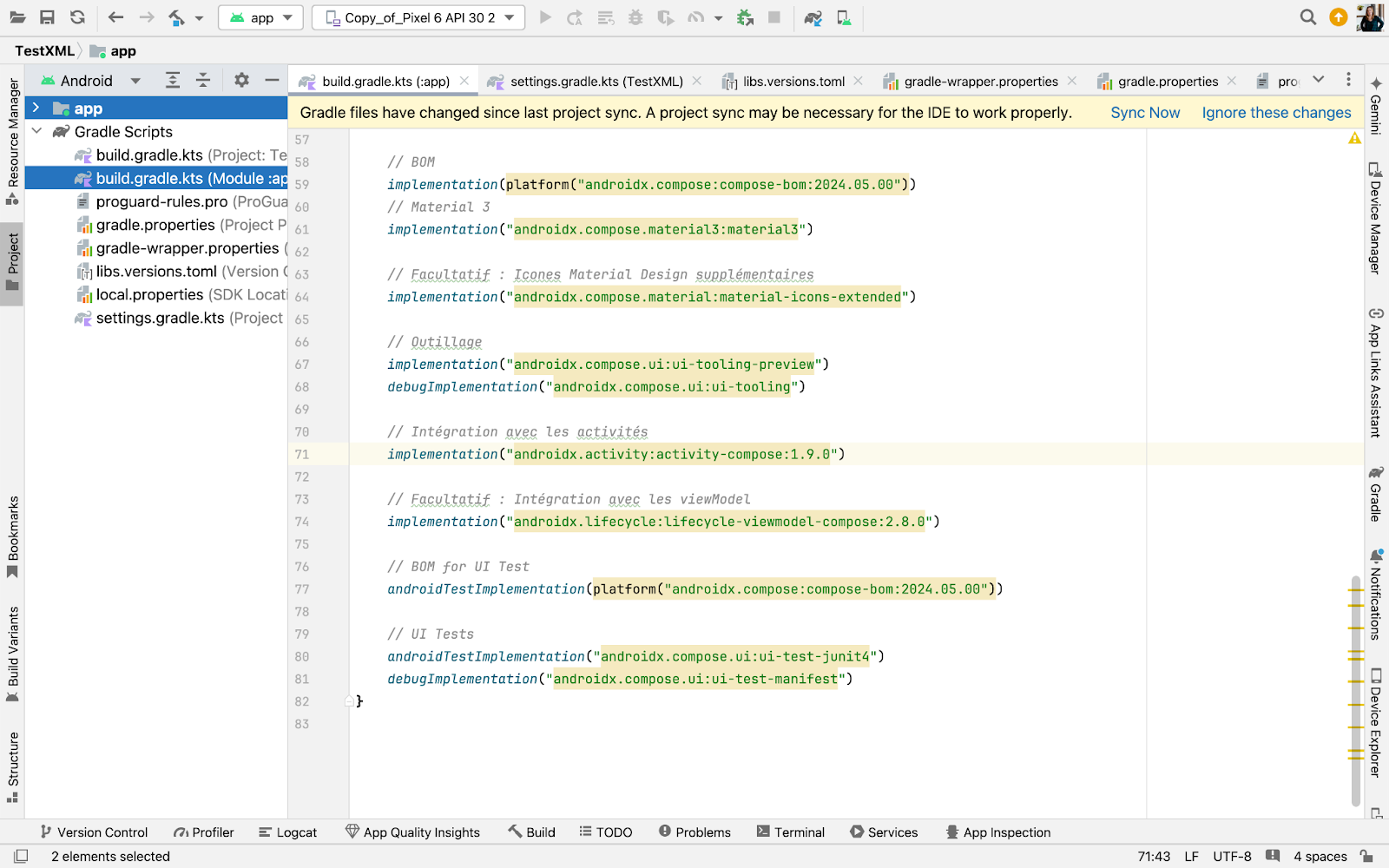Open Search Everywhere with the magnifier icon
This screenshot has height=868, width=1389.
[x=1307, y=16]
